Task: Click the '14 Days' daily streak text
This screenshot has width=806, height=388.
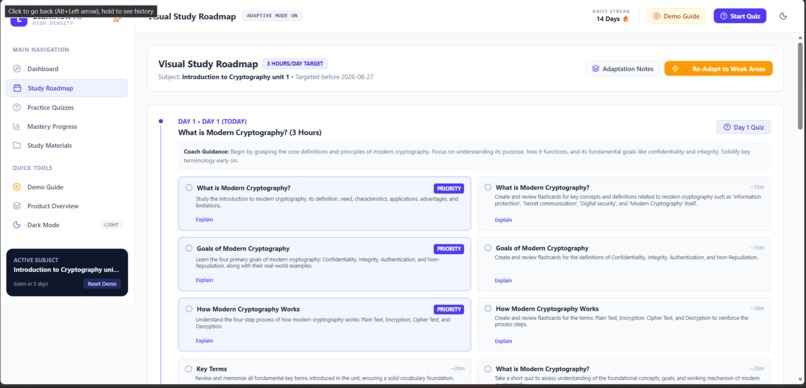Action: coord(609,19)
